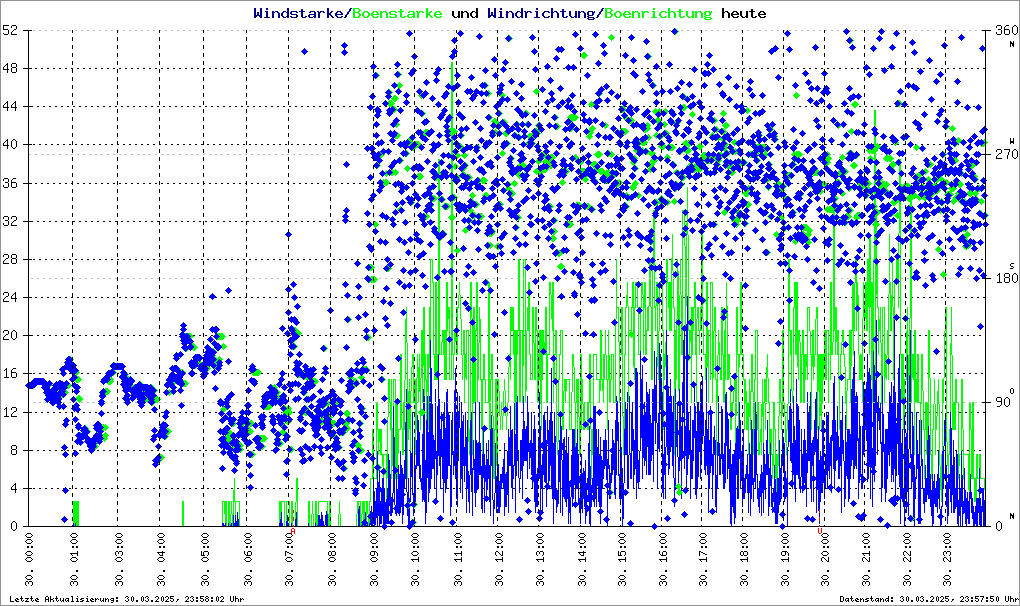This screenshot has width=1020, height=606.
Task: Click the '30. 00:00' time axis label
Action: pos(31,561)
